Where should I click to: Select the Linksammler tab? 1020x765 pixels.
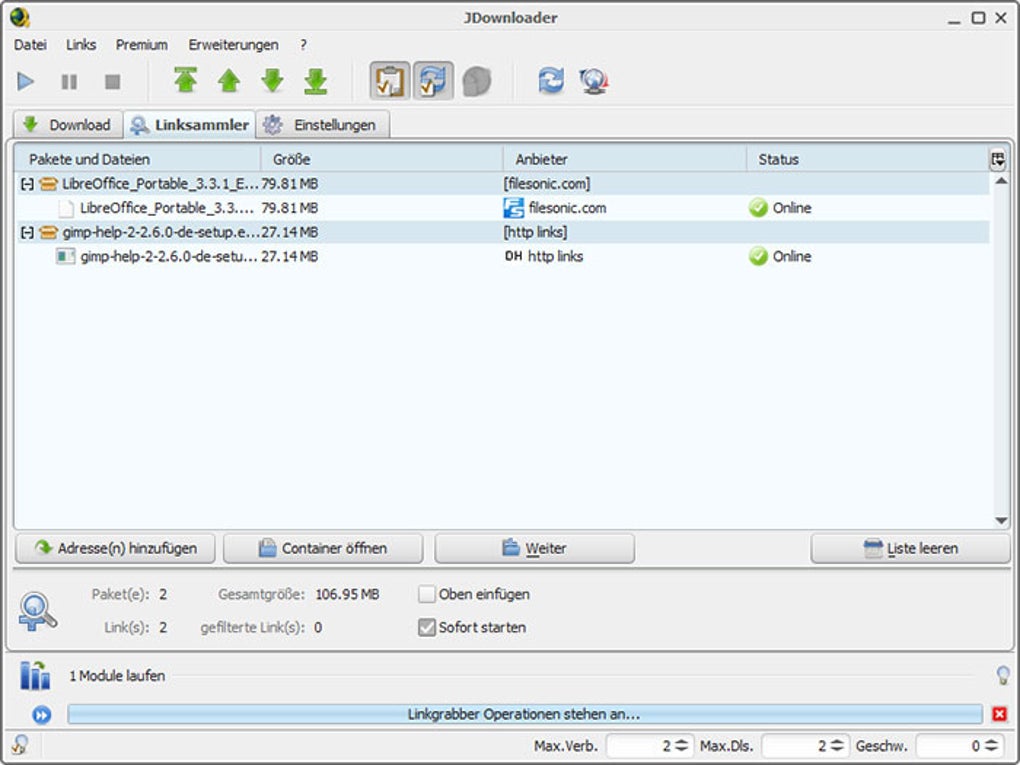click(x=189, y=124)
